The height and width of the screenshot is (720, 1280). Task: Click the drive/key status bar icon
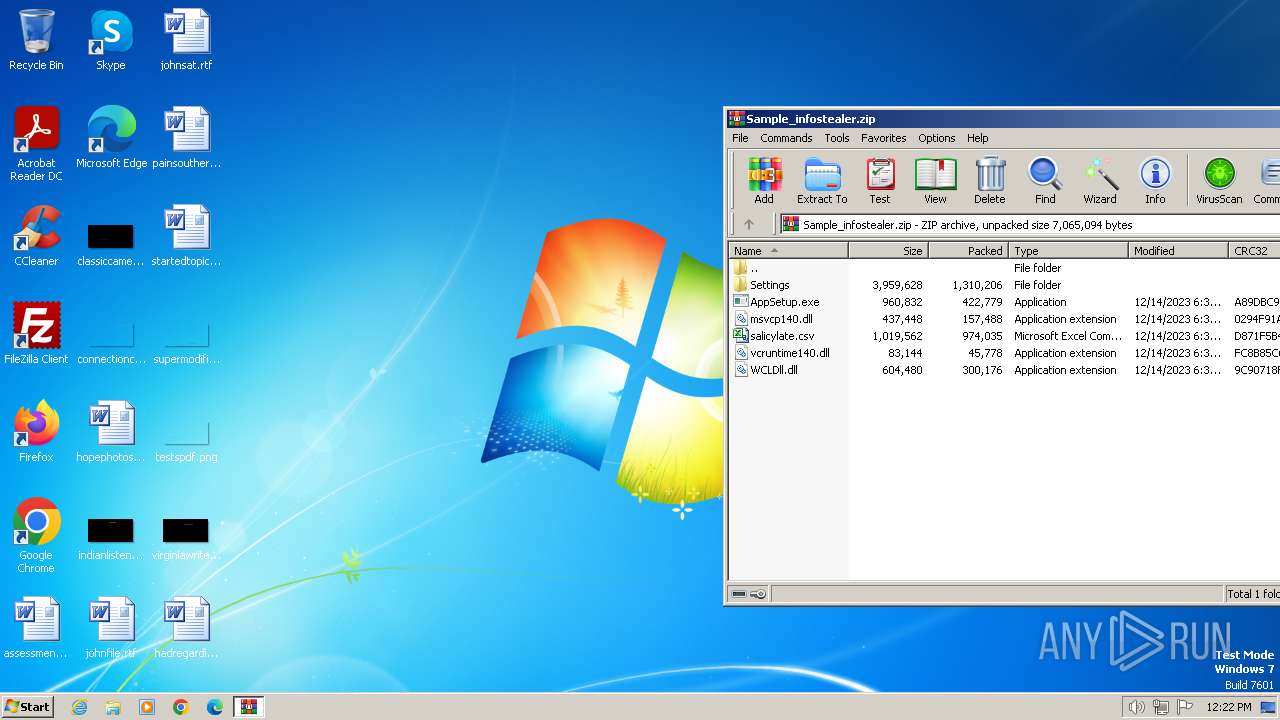[x=748, y=594]
